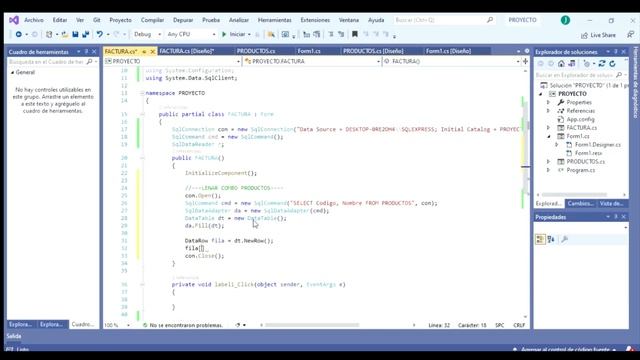Click the bookmark toolbar icon

(x=355, y=35)
